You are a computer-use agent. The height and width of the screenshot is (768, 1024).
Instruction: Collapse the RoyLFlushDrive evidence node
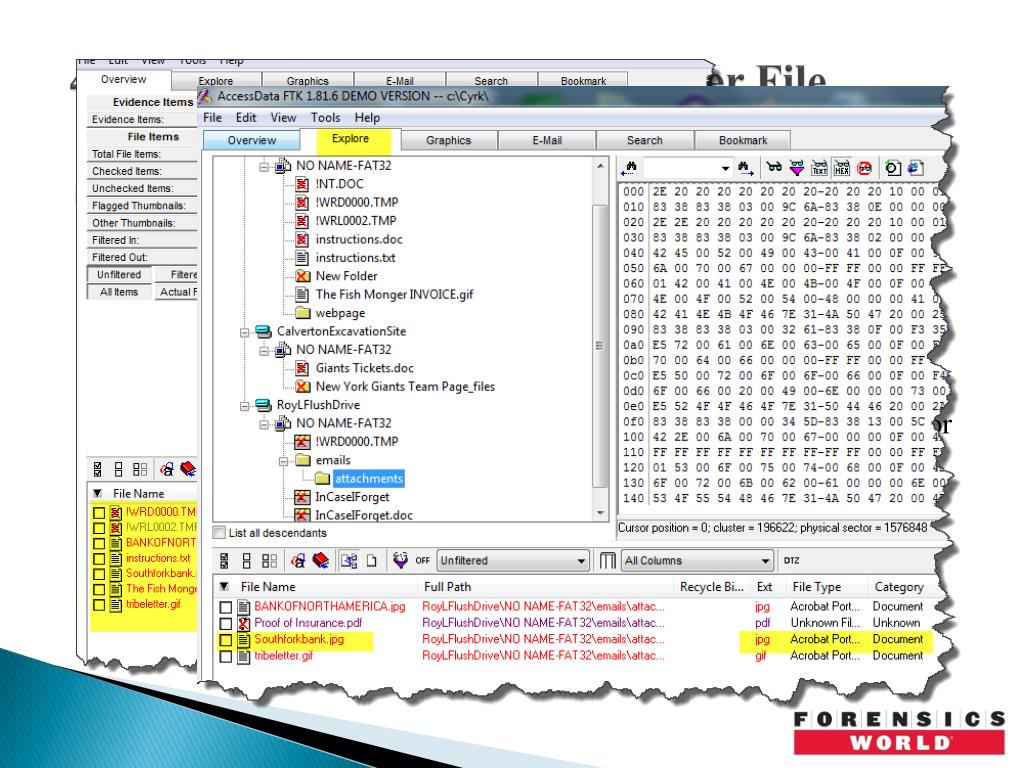244,406
